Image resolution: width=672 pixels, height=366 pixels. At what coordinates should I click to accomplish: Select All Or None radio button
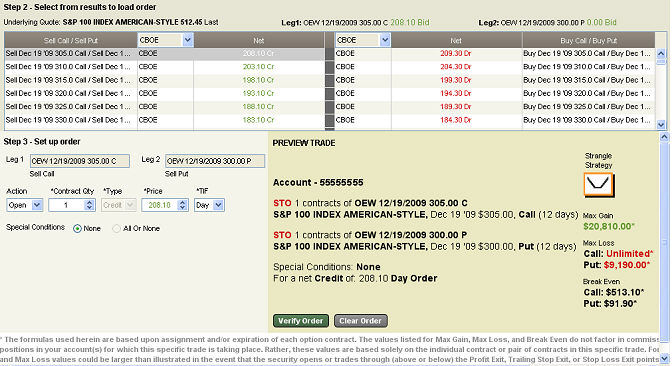pyautogui.click(x=116, y=229)
